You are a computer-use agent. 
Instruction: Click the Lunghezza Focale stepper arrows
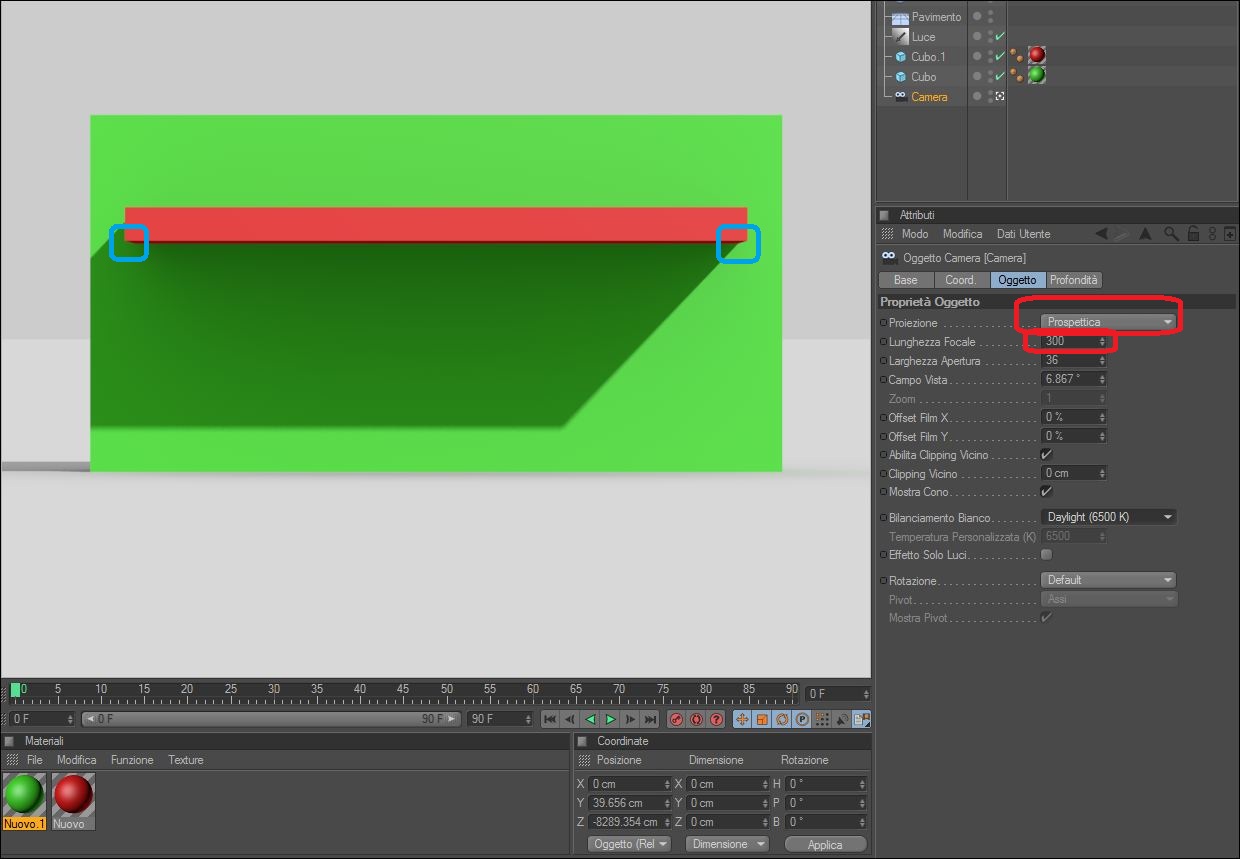[x=1102, y=342]
